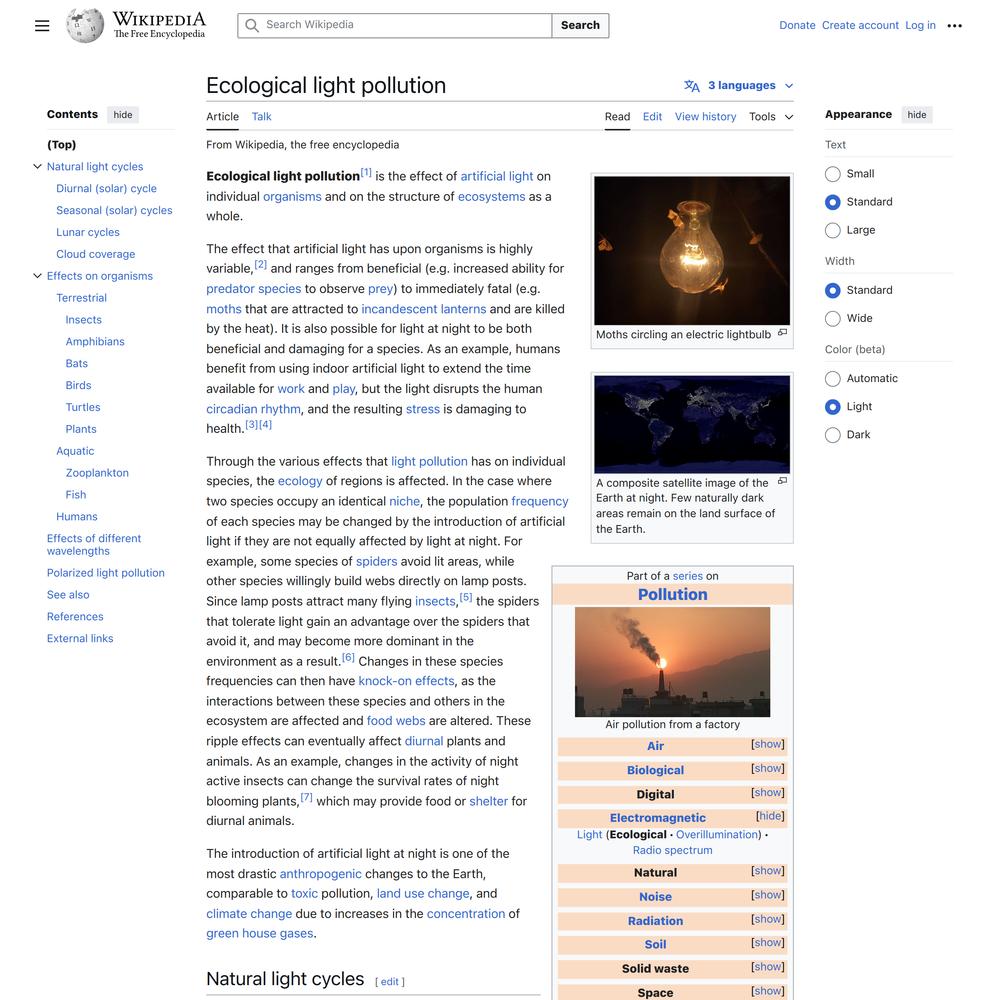This screenshot has height=1000, width=1000.
Task: Hide the Appearance panel
Action: [917, 115]
